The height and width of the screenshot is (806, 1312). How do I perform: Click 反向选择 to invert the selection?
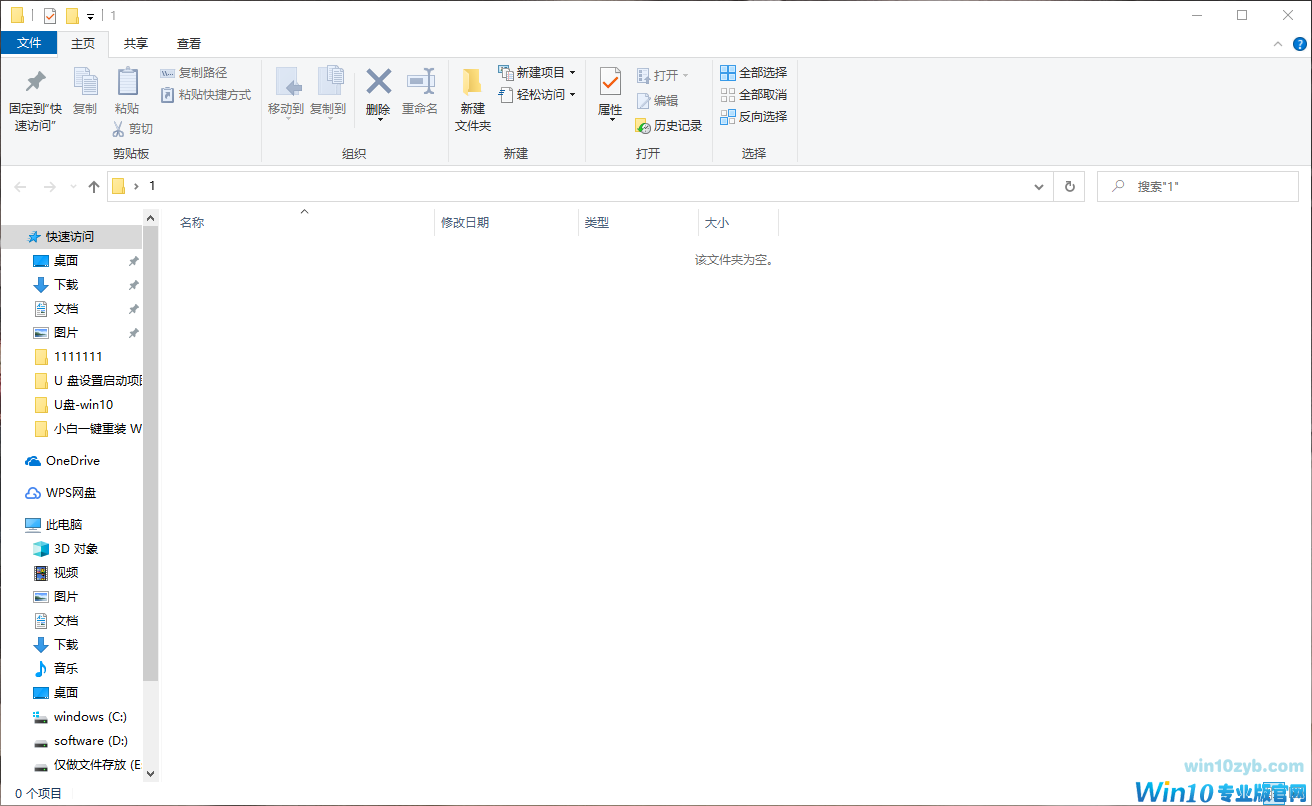coord(753,116)
